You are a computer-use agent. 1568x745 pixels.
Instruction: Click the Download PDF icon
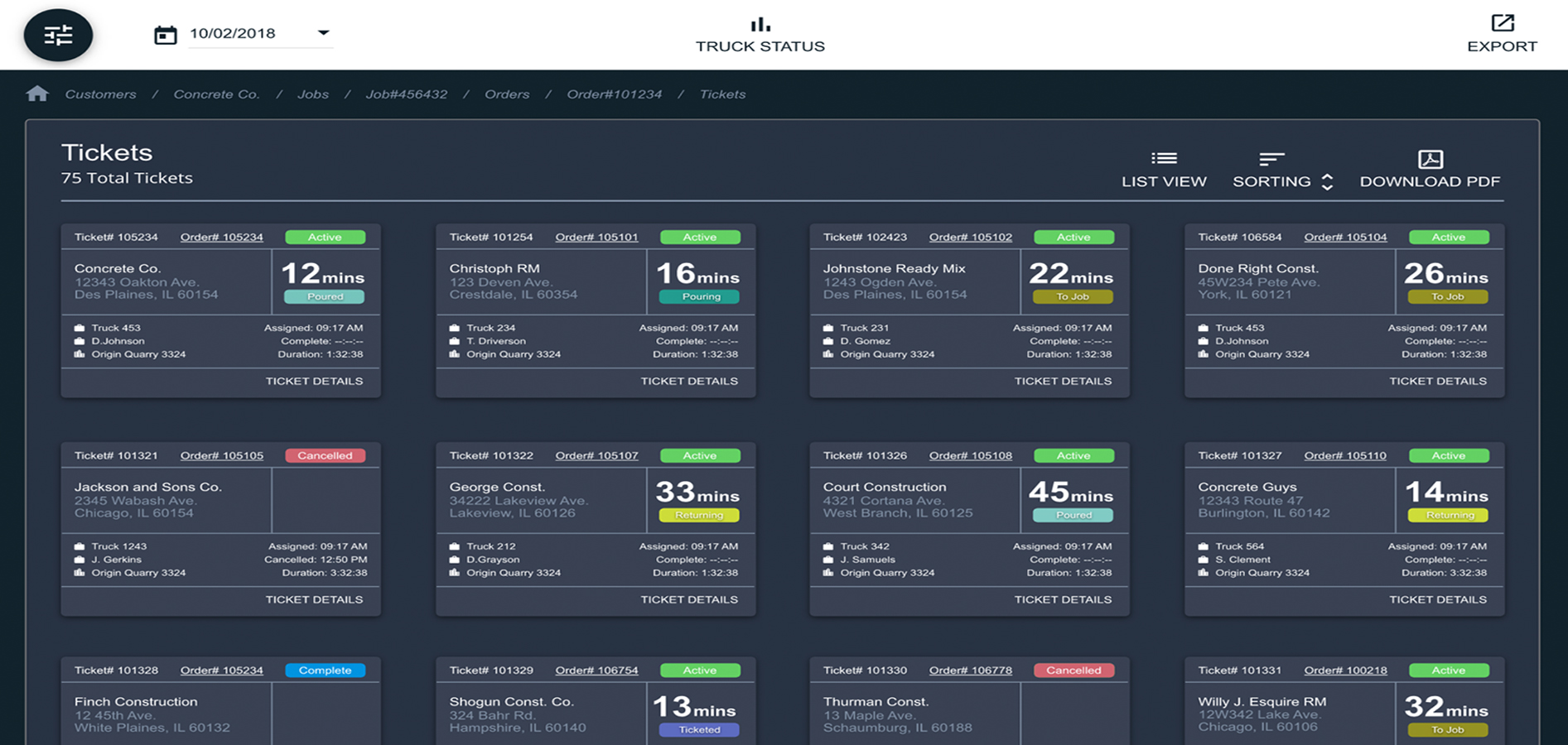pyautogui.click(x=1430, y=159)
